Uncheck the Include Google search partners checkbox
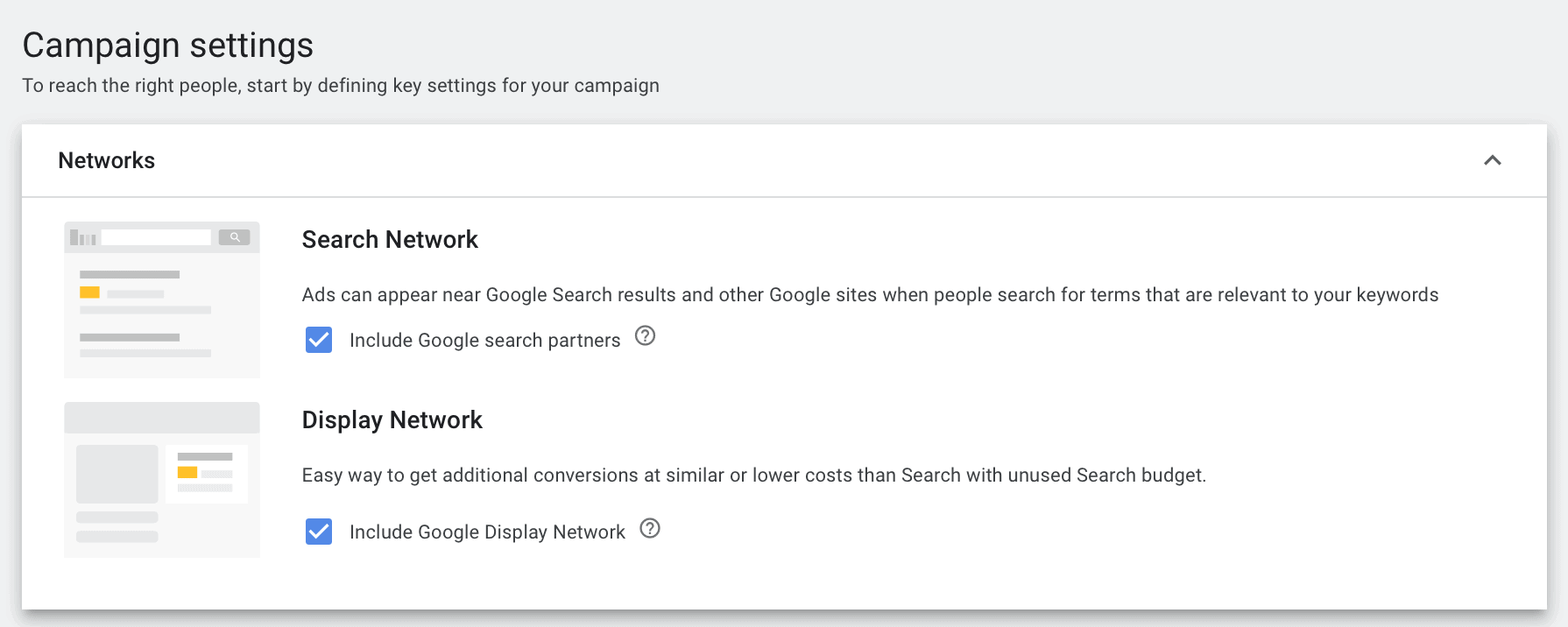Viewport: 1568px width, 627px height. pos(319,340)
